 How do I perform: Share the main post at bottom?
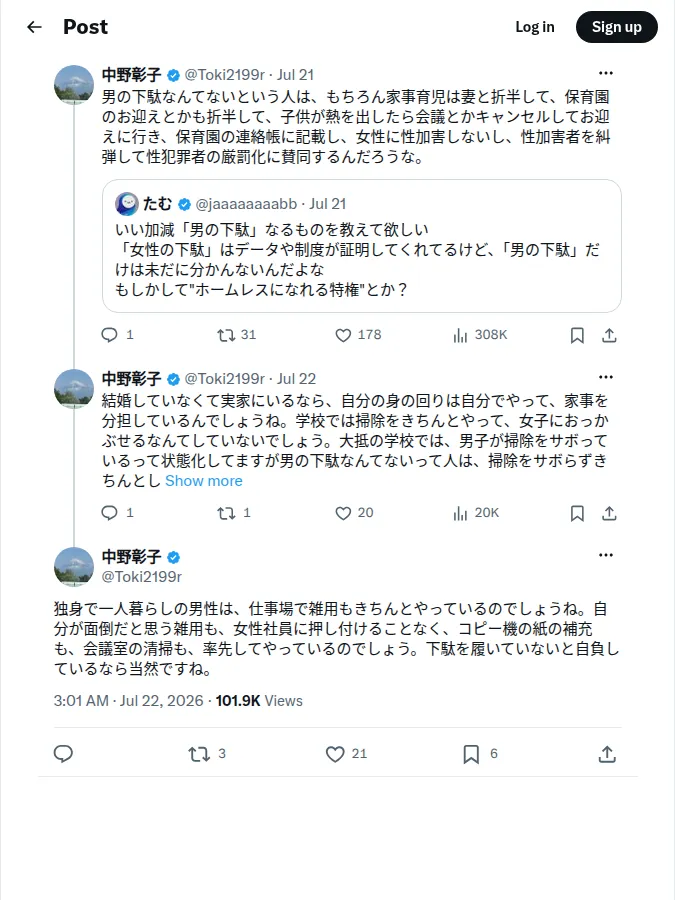[607, 754]
